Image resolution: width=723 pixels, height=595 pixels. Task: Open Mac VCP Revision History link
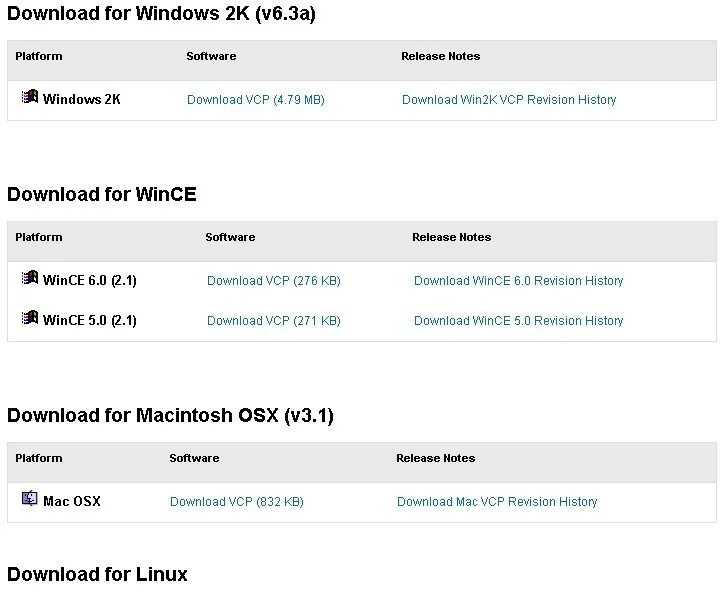pos(496,502)
